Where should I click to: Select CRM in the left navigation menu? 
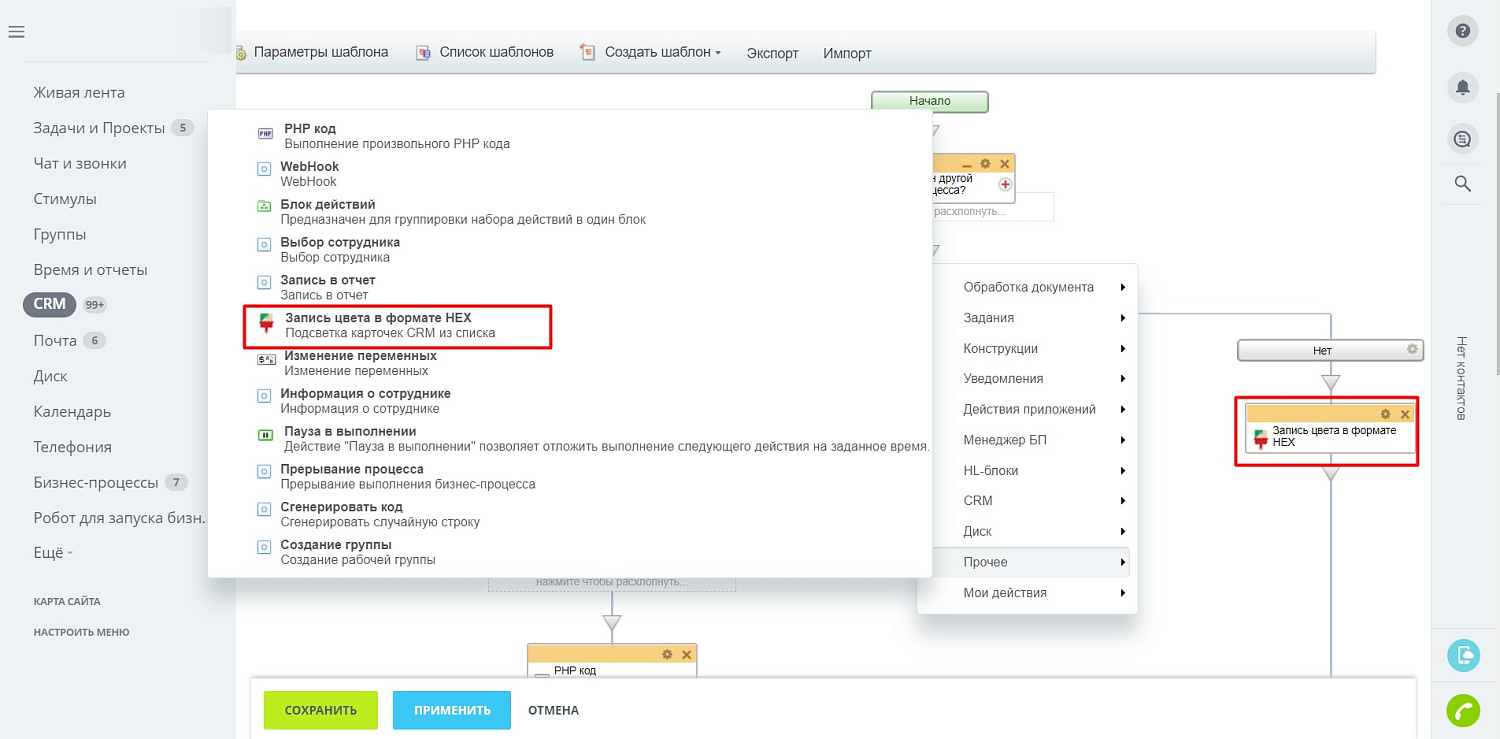49,304
